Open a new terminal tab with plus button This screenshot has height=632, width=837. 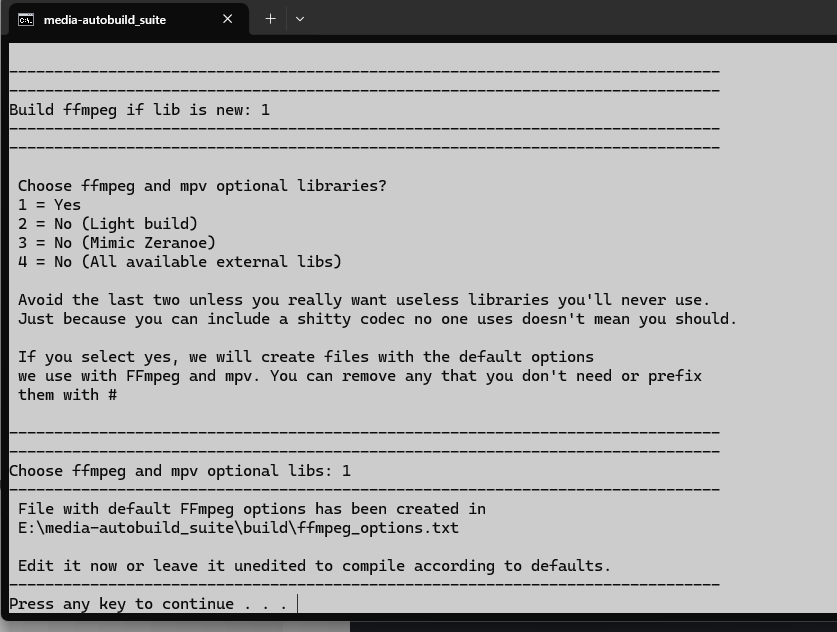point(271,19)
